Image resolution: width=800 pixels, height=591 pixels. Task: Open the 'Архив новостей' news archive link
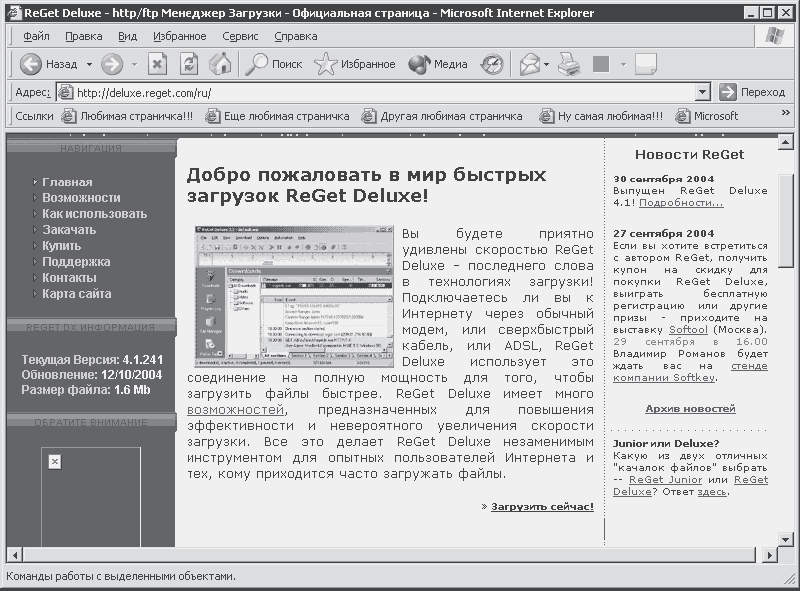pos(690,409)
